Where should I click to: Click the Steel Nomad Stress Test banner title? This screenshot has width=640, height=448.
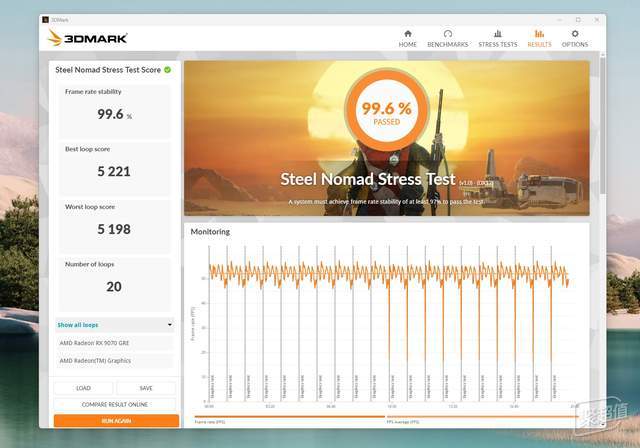point(367,179)
